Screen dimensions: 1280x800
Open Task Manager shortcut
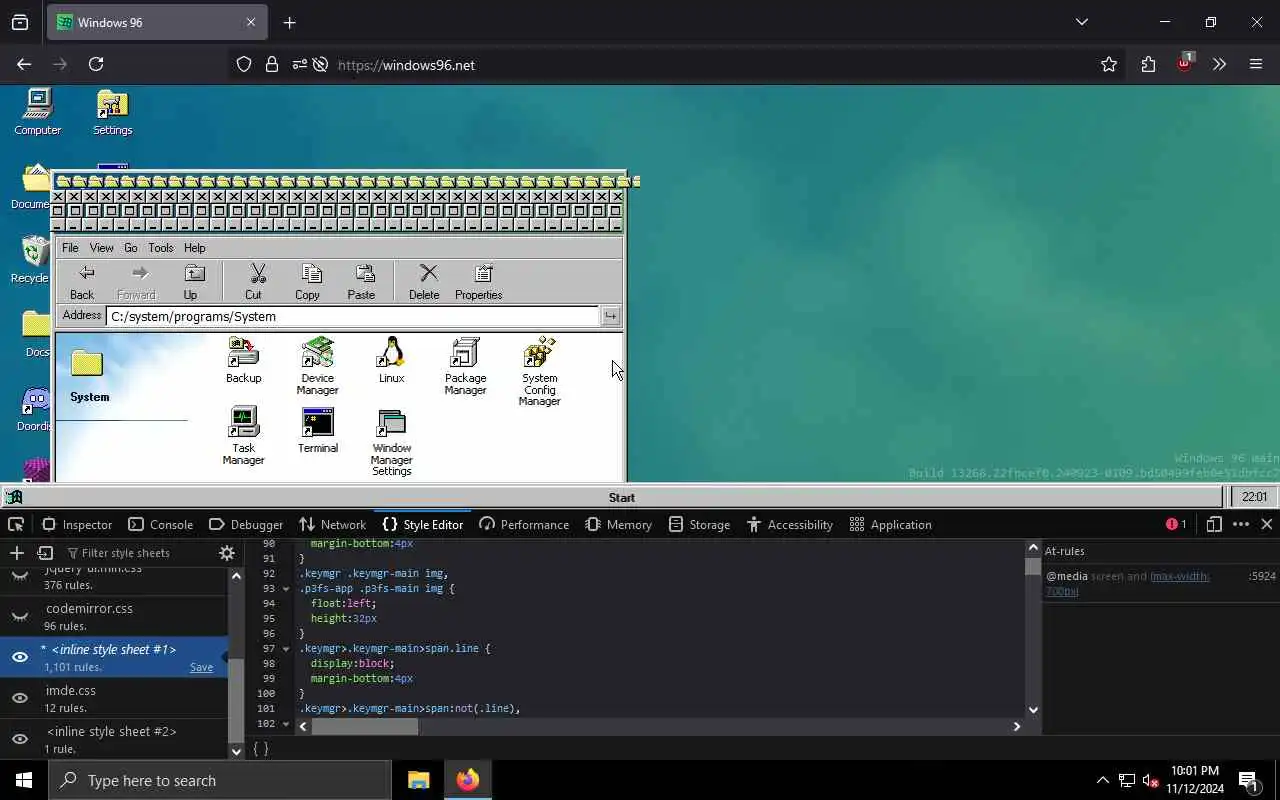243,436
